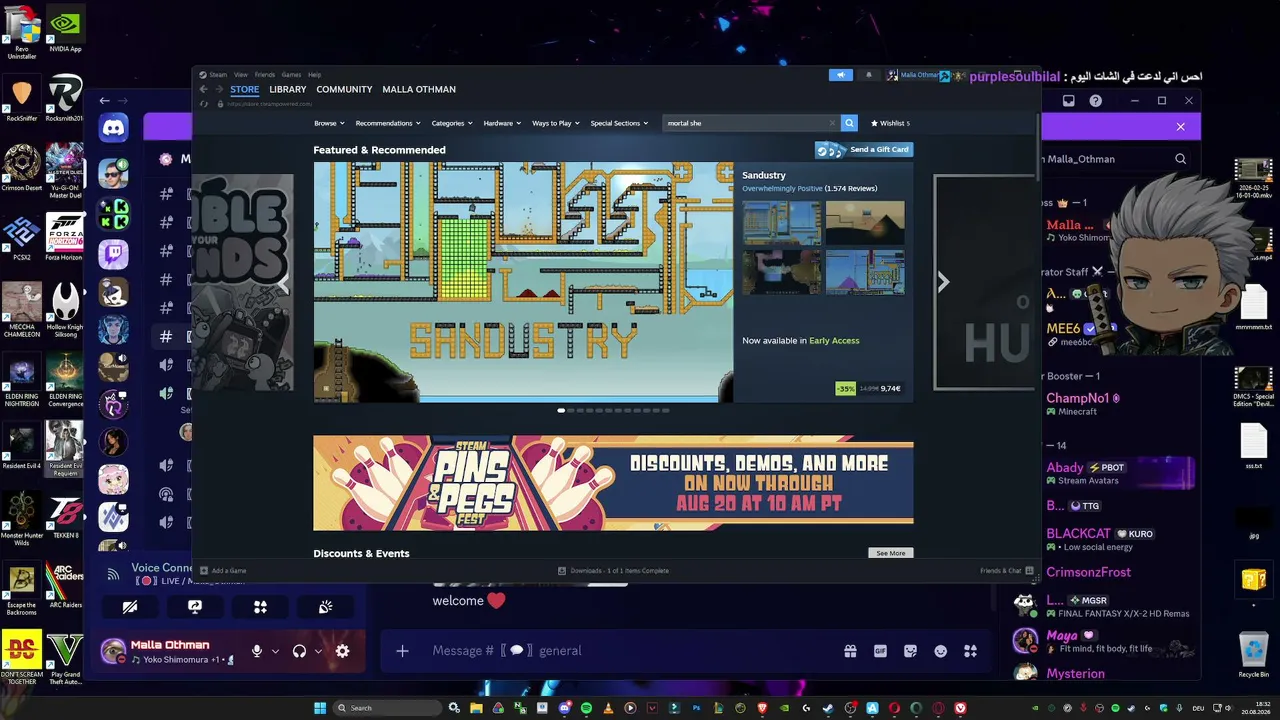
Task: Click the Windows Start button
Action: pyautogui.click(x=320, y=708)
